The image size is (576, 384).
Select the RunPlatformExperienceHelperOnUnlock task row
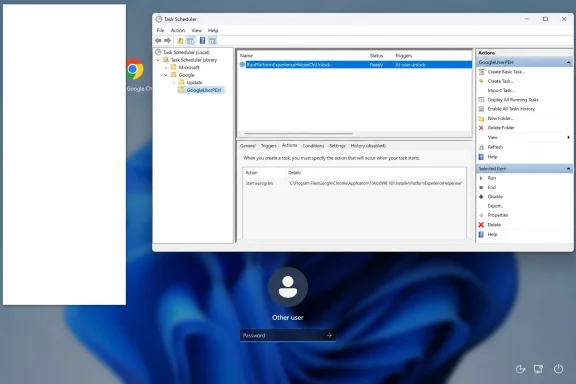pyautogui.click(x=355, y=65)
